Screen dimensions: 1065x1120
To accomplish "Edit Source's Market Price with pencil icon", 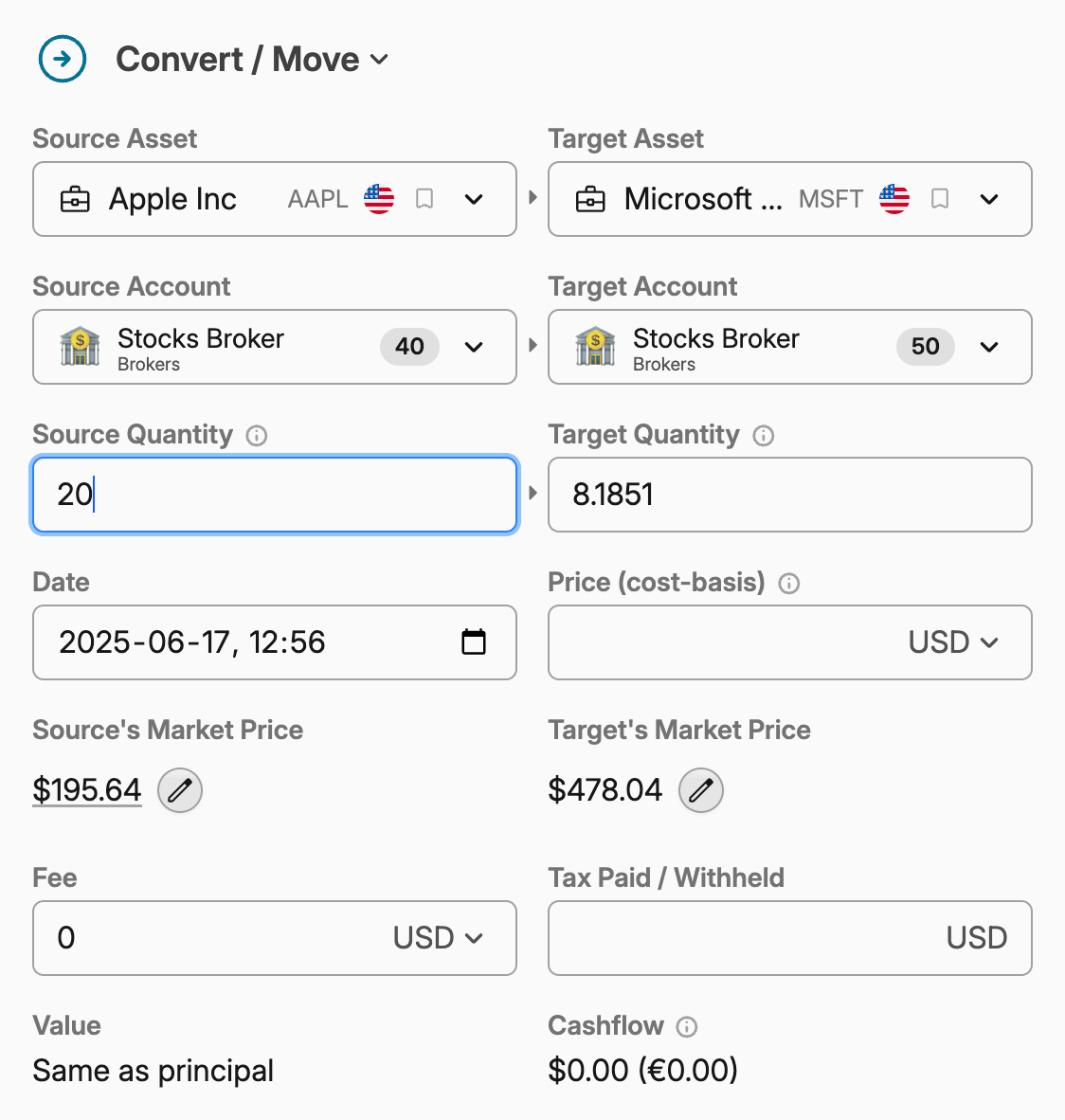I will tap(180, 790).
